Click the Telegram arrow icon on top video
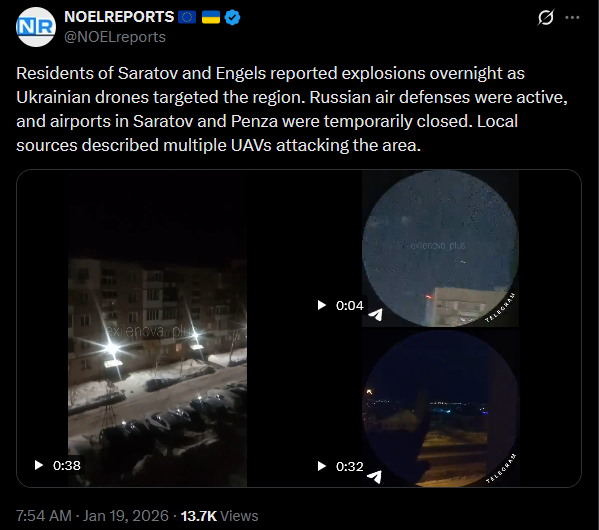 (376, 314)
